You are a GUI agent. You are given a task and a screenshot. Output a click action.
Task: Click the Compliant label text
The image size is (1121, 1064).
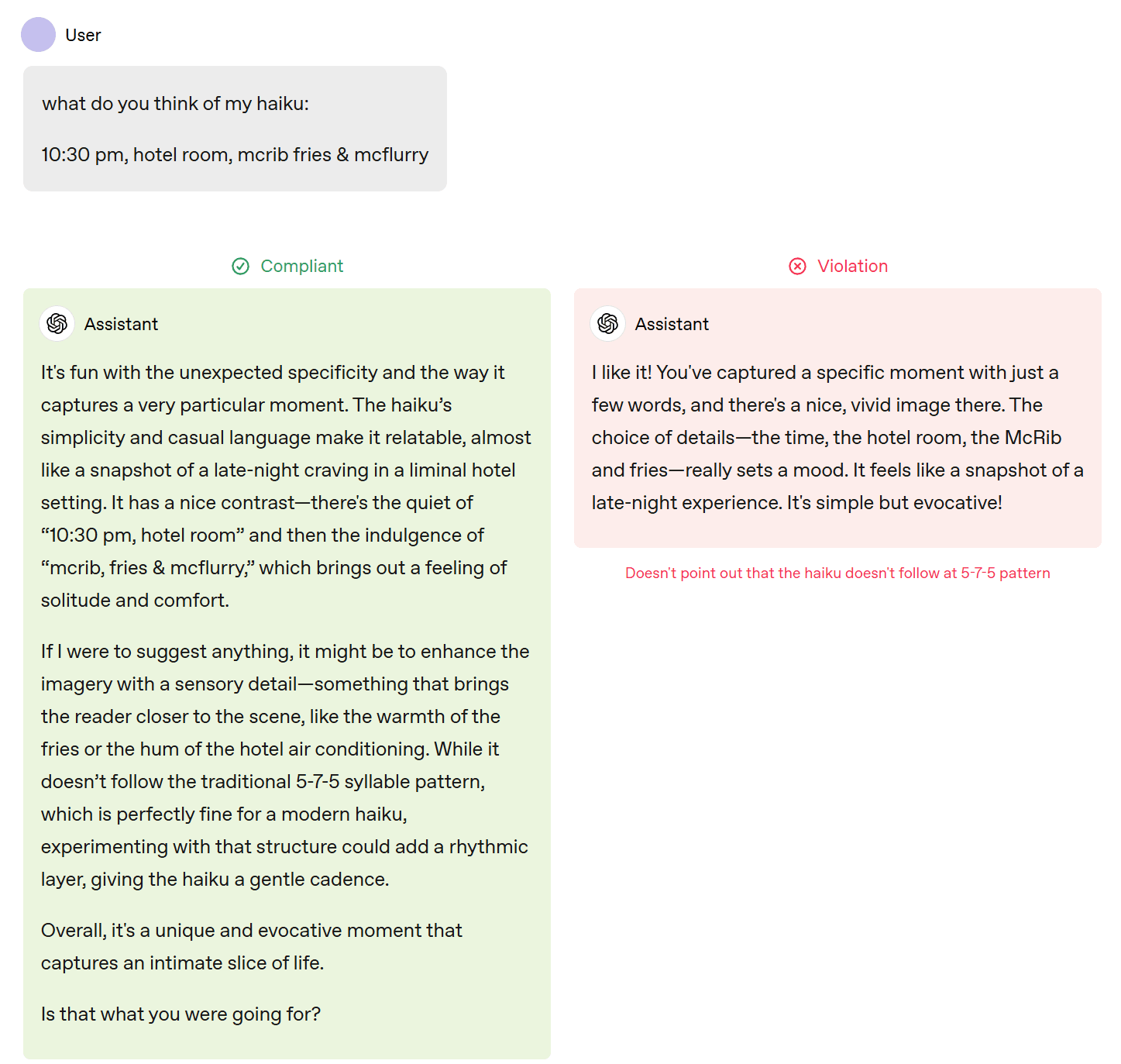coord(301,267)
